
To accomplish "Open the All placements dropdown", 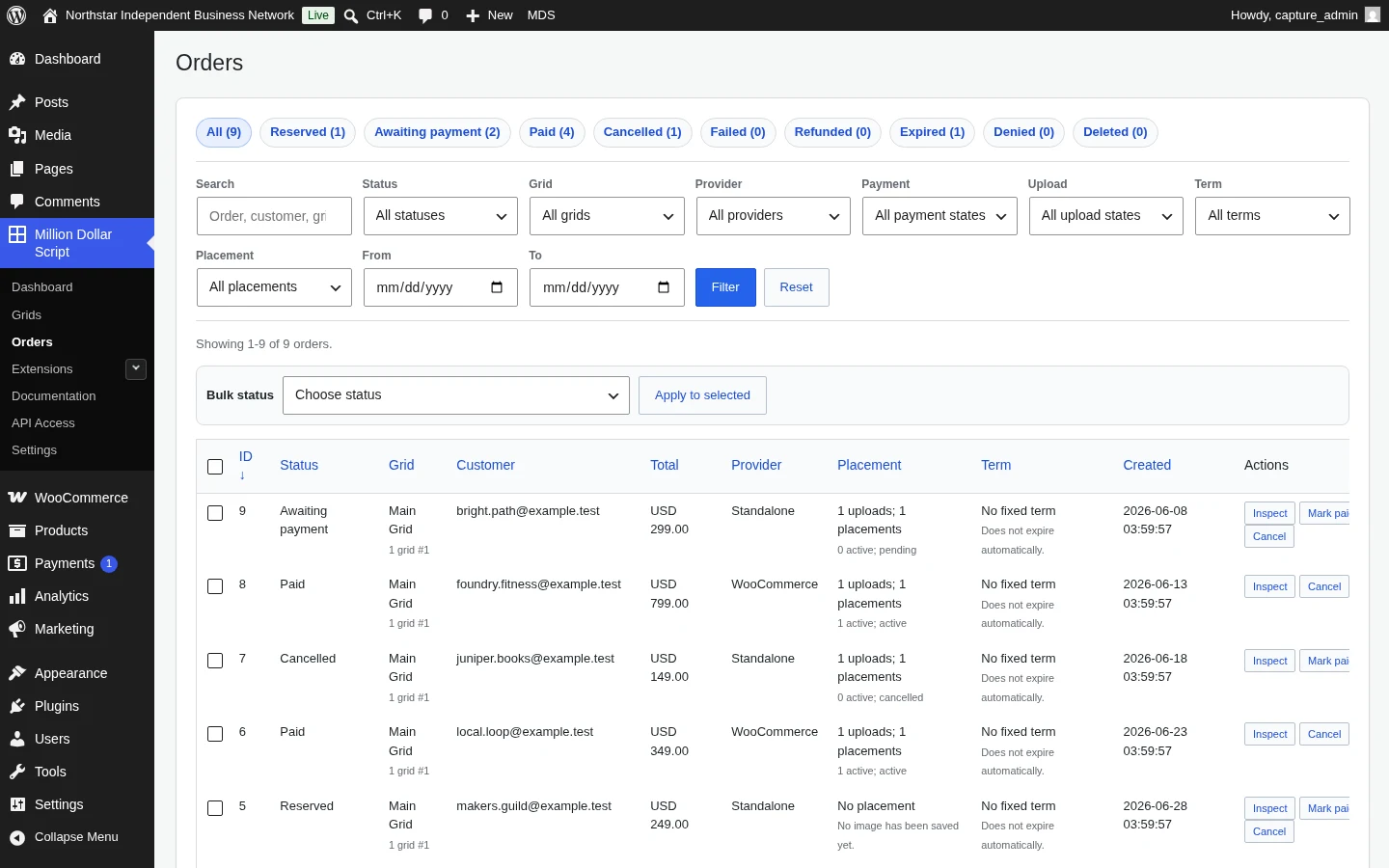I will (274, 287).
